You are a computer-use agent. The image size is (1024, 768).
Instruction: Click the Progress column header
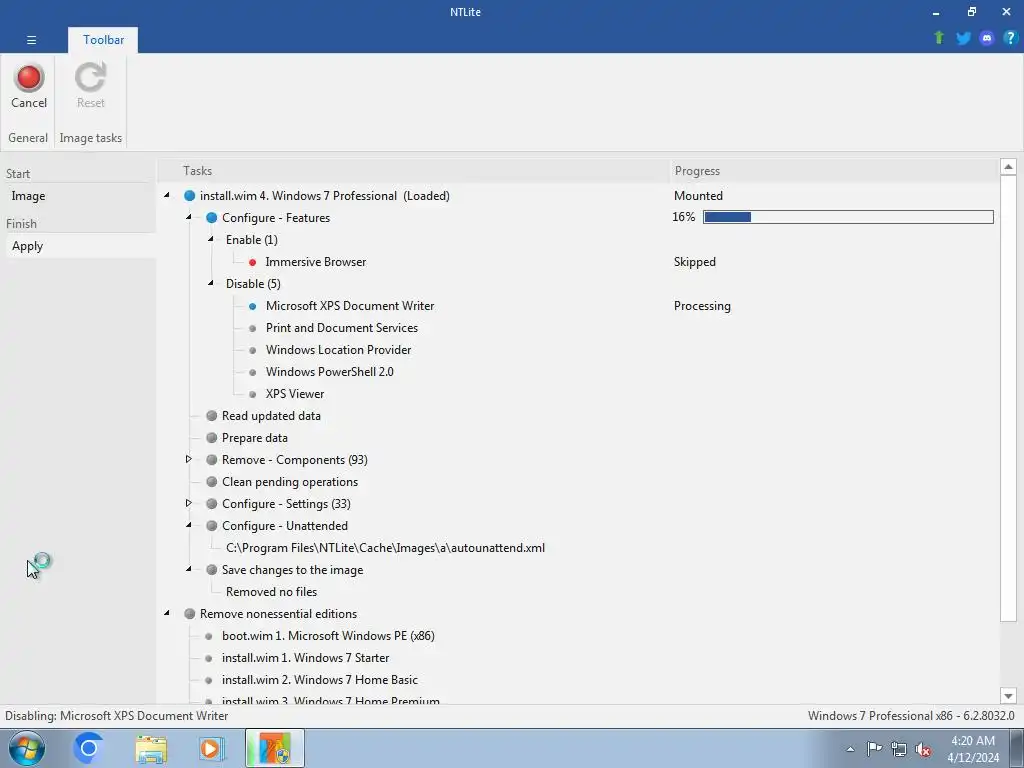point(834,171)
